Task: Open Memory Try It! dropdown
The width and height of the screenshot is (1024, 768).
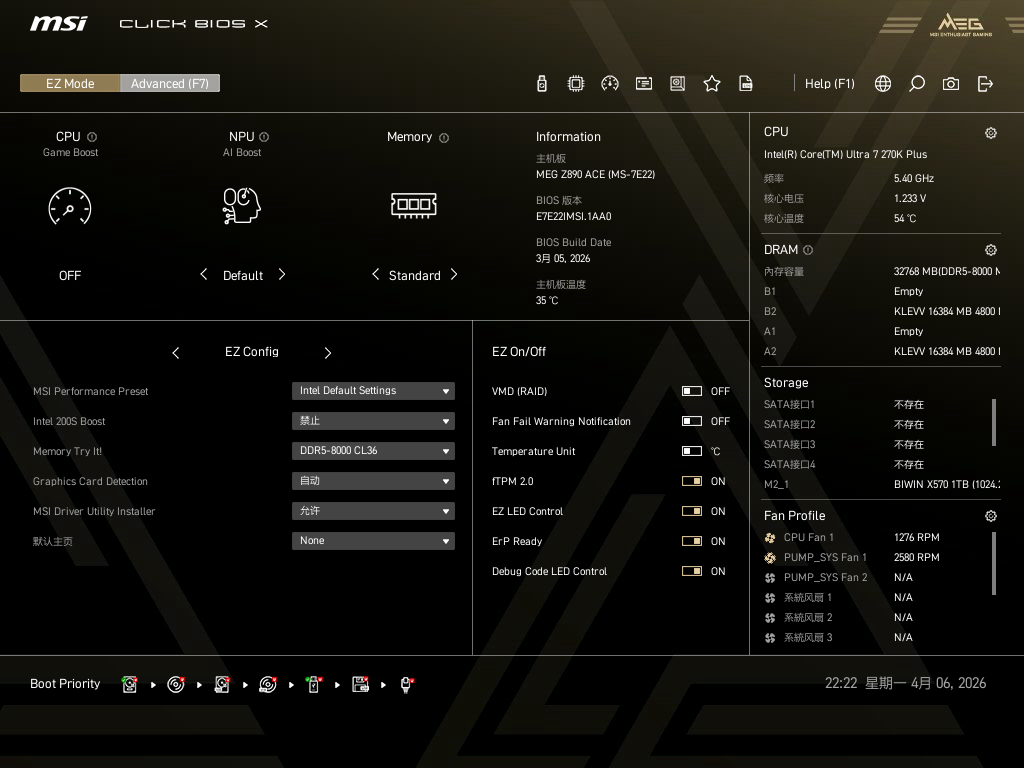Action: (x=373, y=451)
